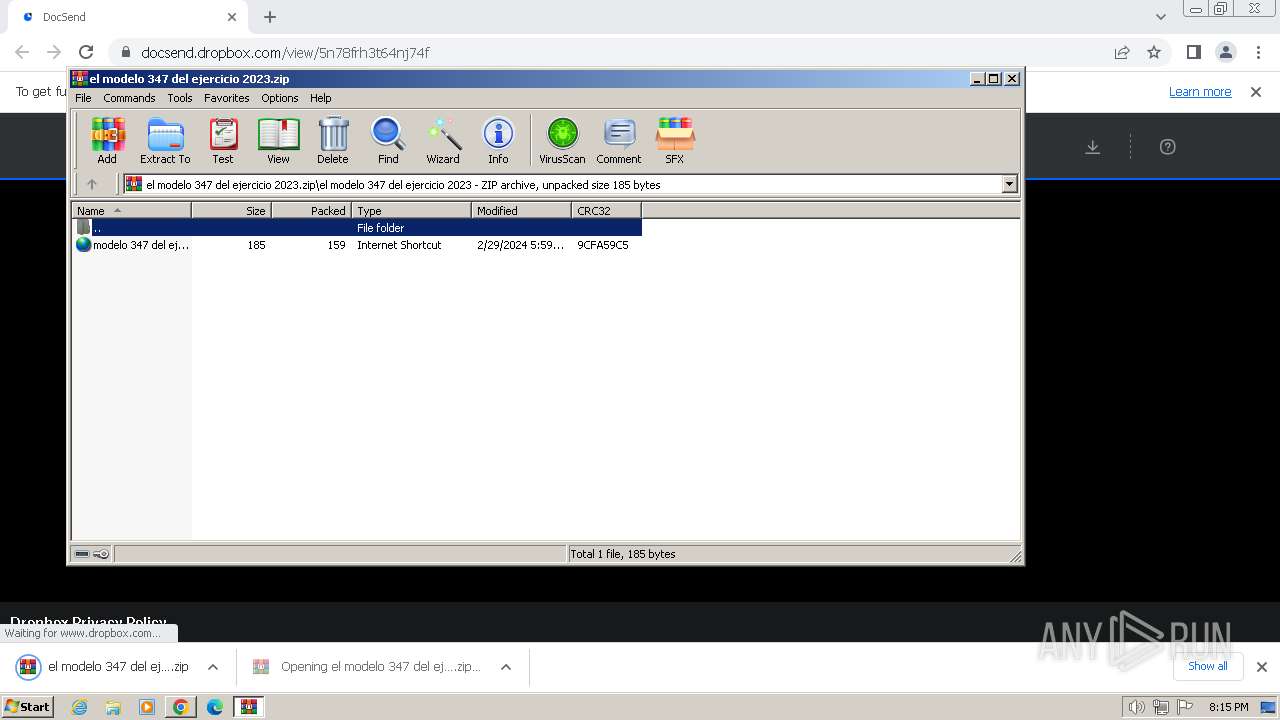Toggle Chrome side panel icon
The width and height of the screenshot is (1280, 720).
click(x=1193, y=52)
